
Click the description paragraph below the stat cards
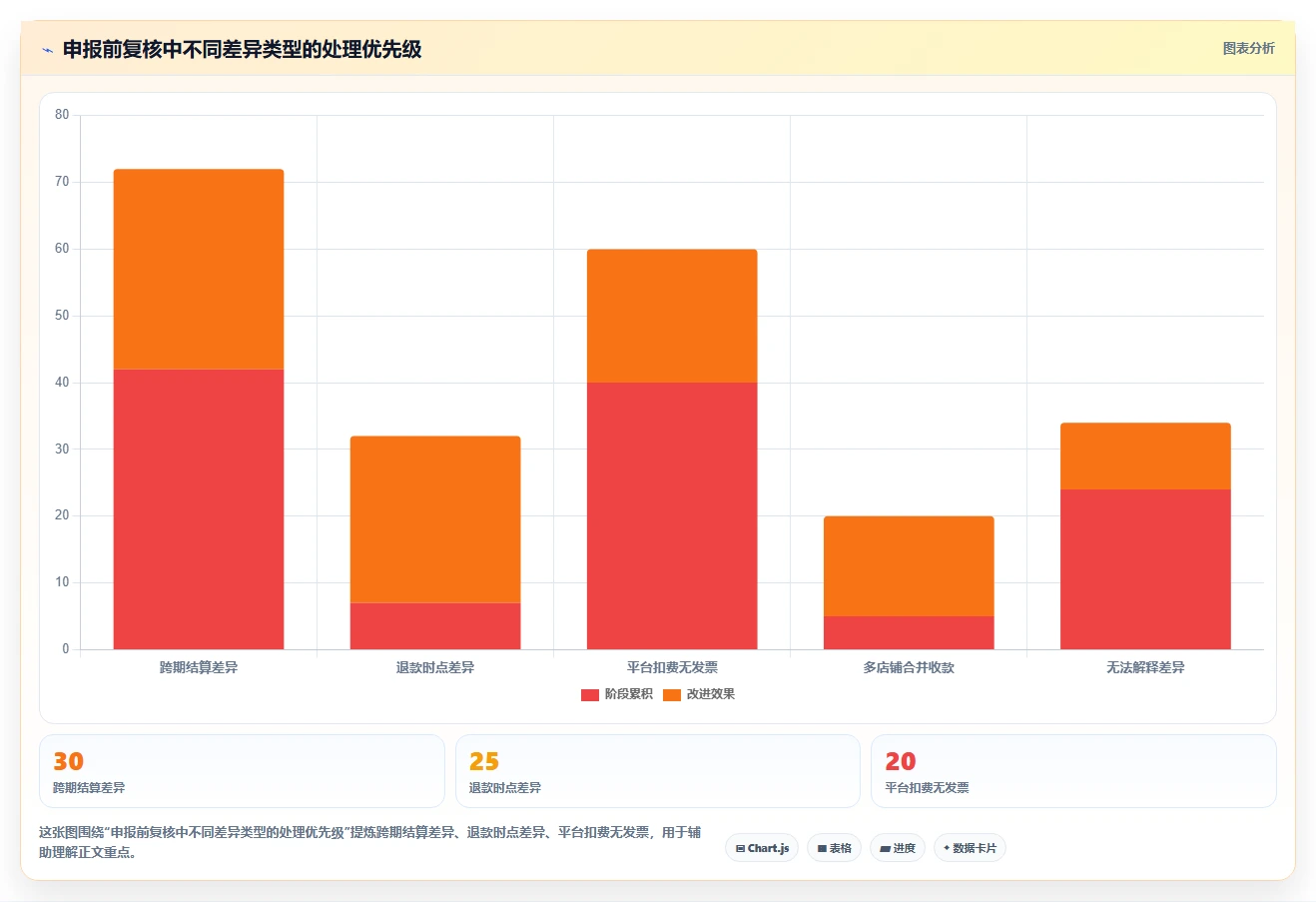pyautogui.click(x=369, y=842)
